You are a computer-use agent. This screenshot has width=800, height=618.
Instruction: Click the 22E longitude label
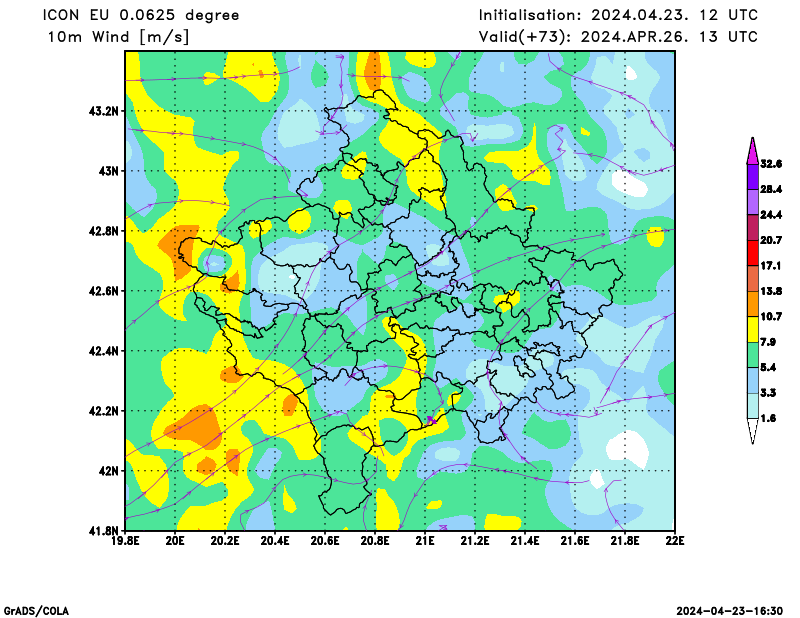click(674, 541)
